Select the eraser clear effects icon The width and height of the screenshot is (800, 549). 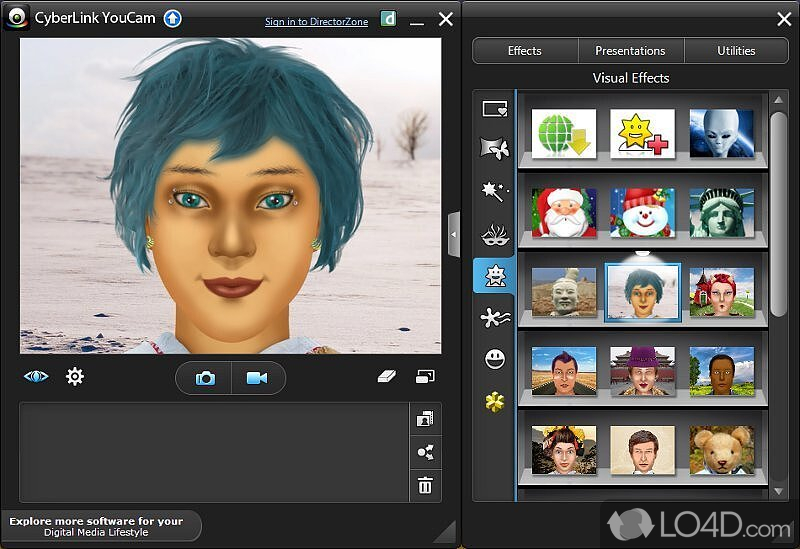(388, 377)
